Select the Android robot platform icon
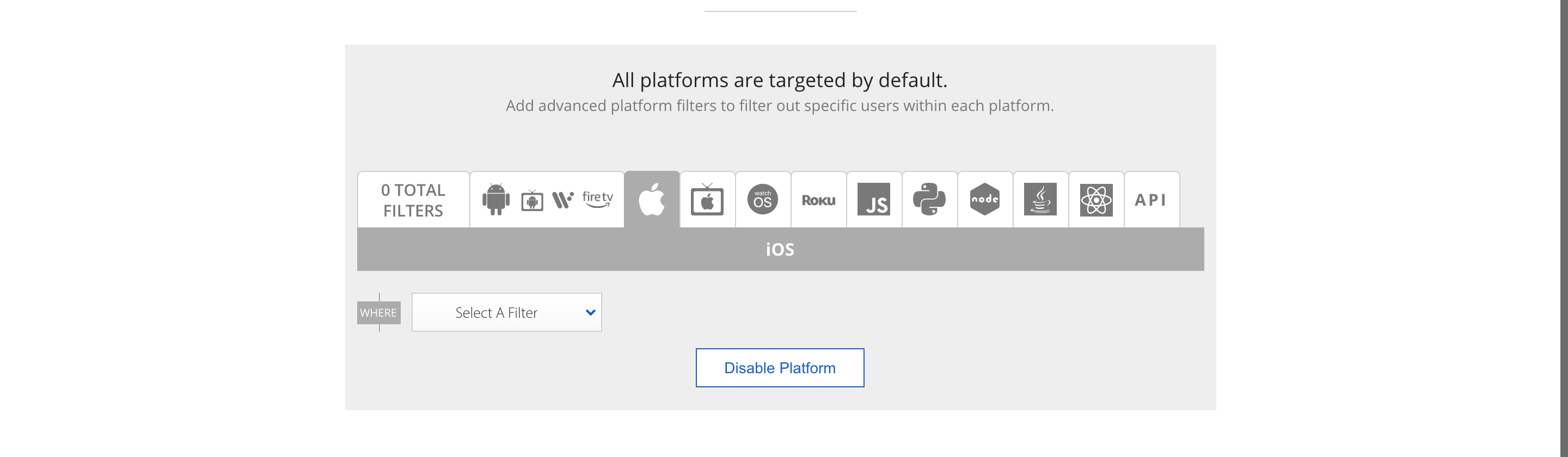This screenshot has width=1568, height=457. coord(495,199)
